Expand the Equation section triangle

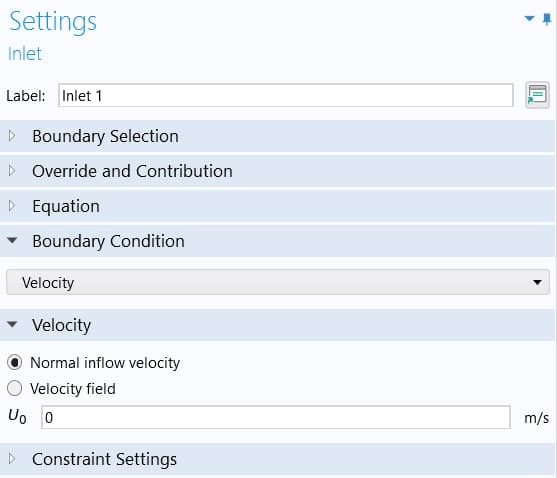12,206
